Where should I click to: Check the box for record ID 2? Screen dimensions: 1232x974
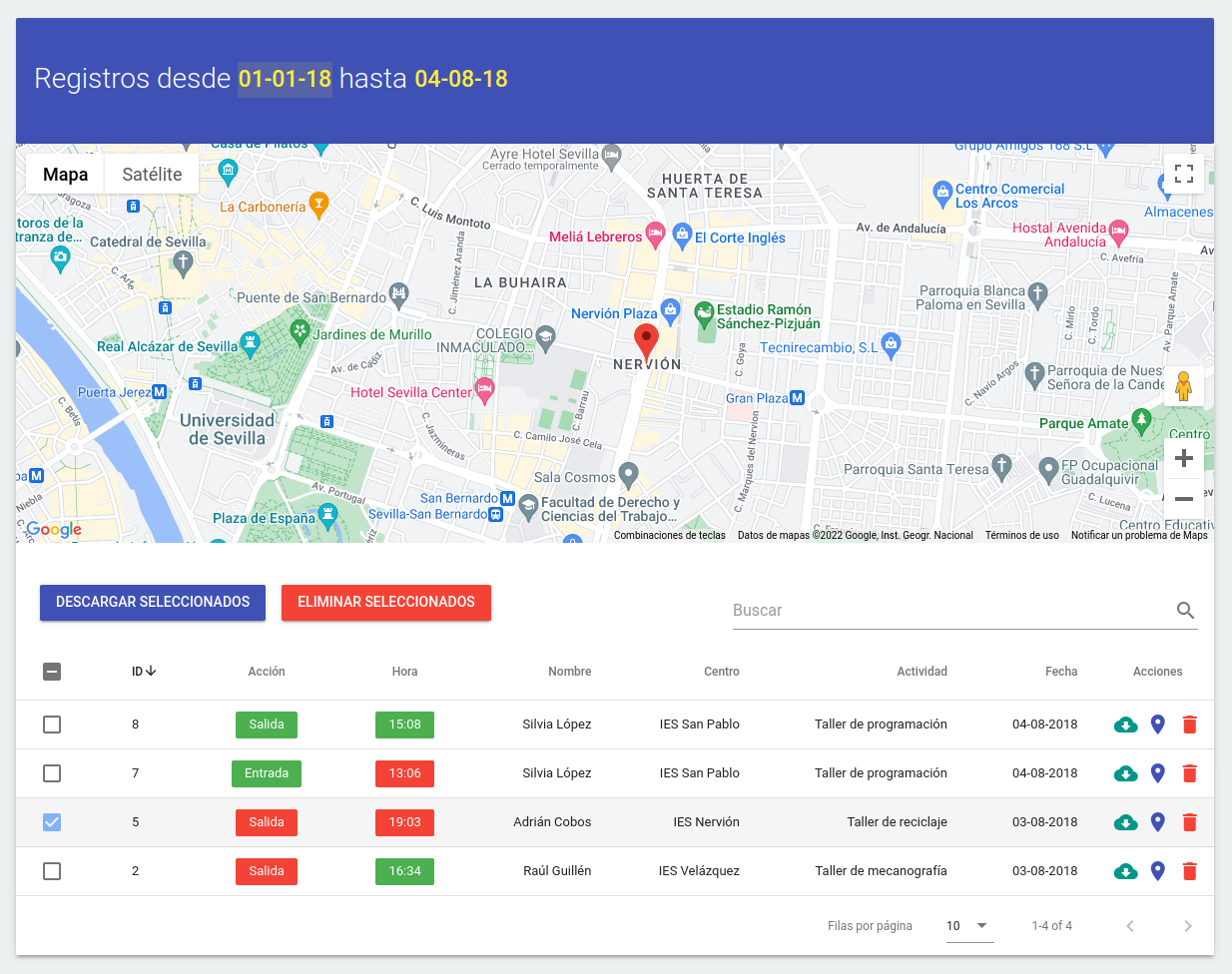pyautogui.click(x=52, y=871)
